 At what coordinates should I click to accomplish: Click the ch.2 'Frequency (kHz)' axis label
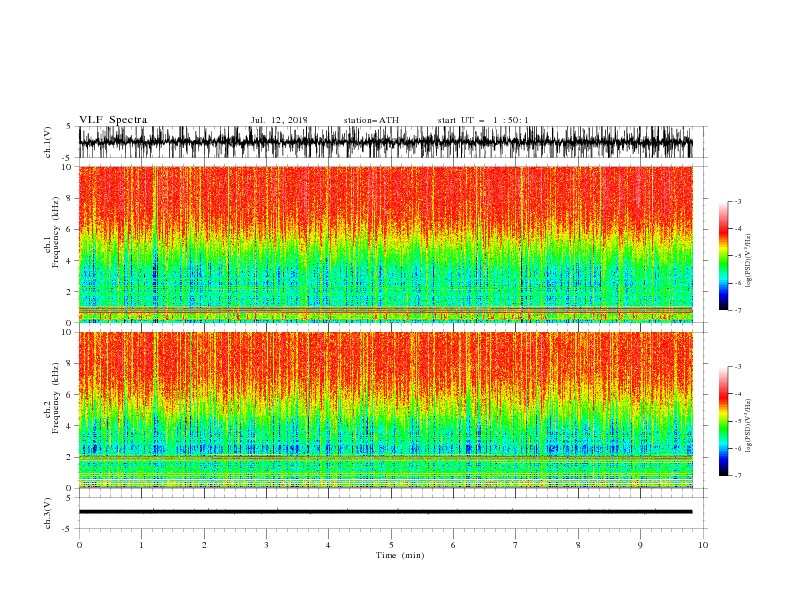[x=55, y=398]
